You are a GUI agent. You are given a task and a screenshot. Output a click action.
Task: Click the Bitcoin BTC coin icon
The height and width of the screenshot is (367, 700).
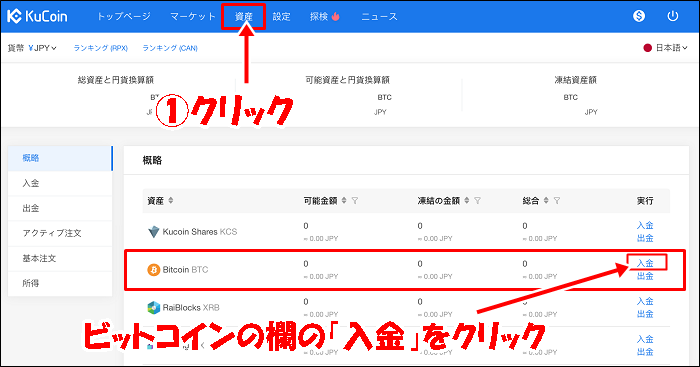[x=153, y=270]
